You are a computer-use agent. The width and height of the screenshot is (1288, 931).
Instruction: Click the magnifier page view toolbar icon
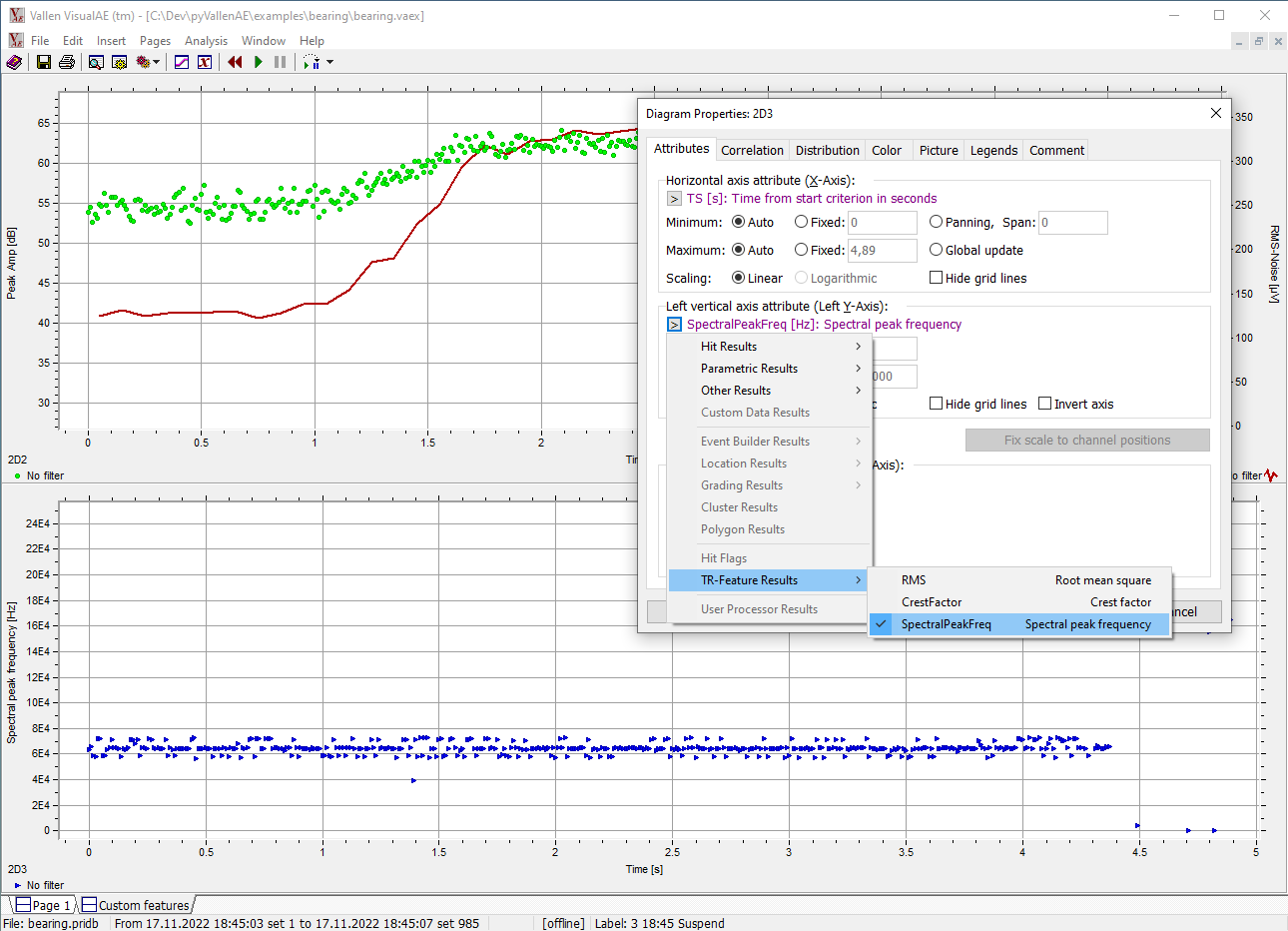tap(96, 62)
